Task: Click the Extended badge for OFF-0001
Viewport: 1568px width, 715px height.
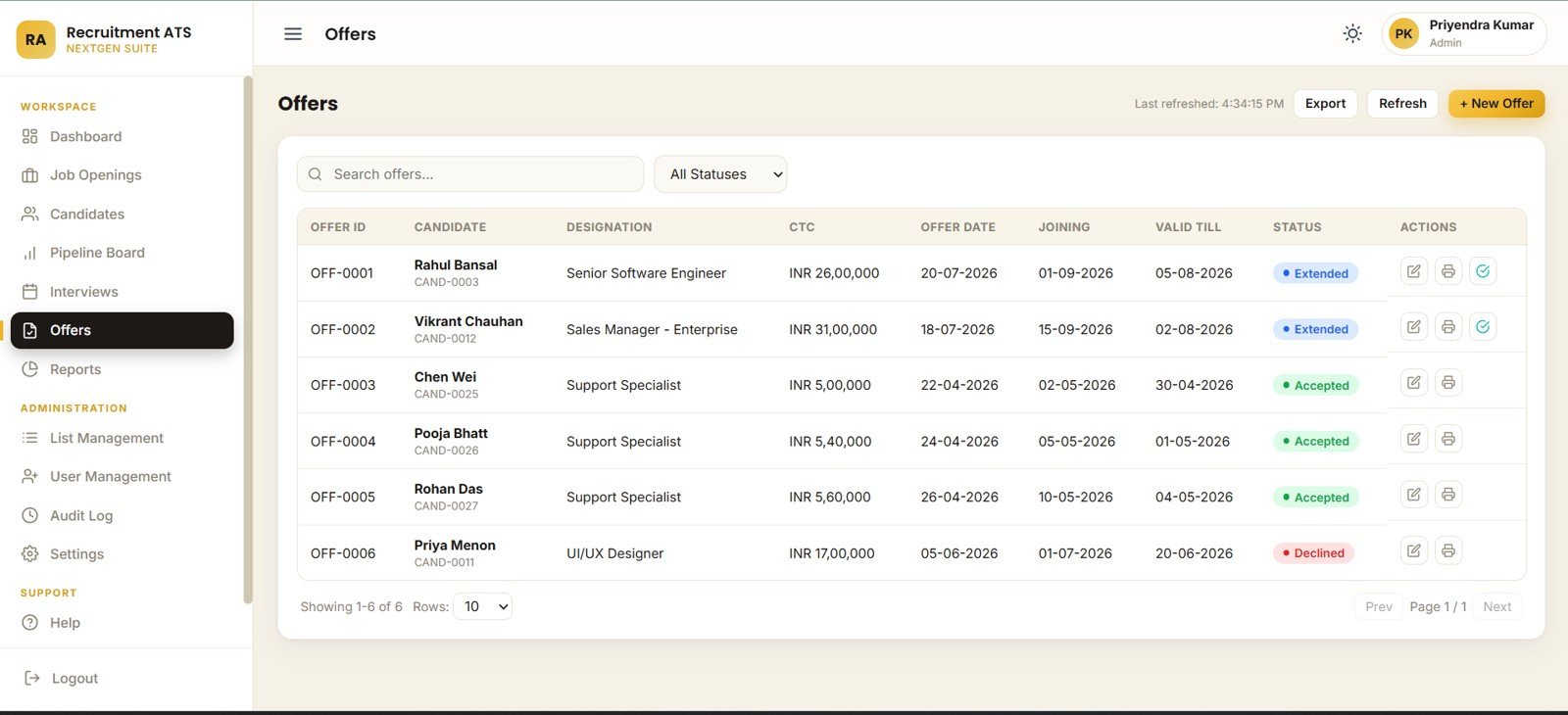Action: pos(1315,273)
